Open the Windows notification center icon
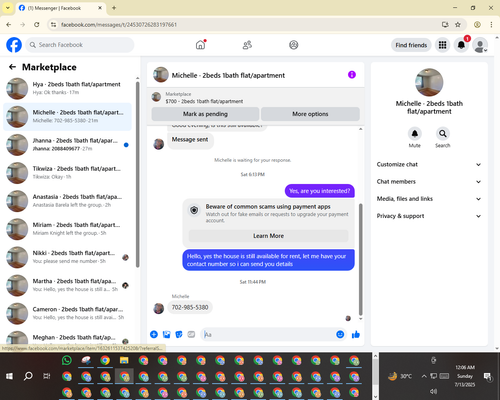This screenshot has height=400, width=500. pyautogui.click(x=488, y=376)
